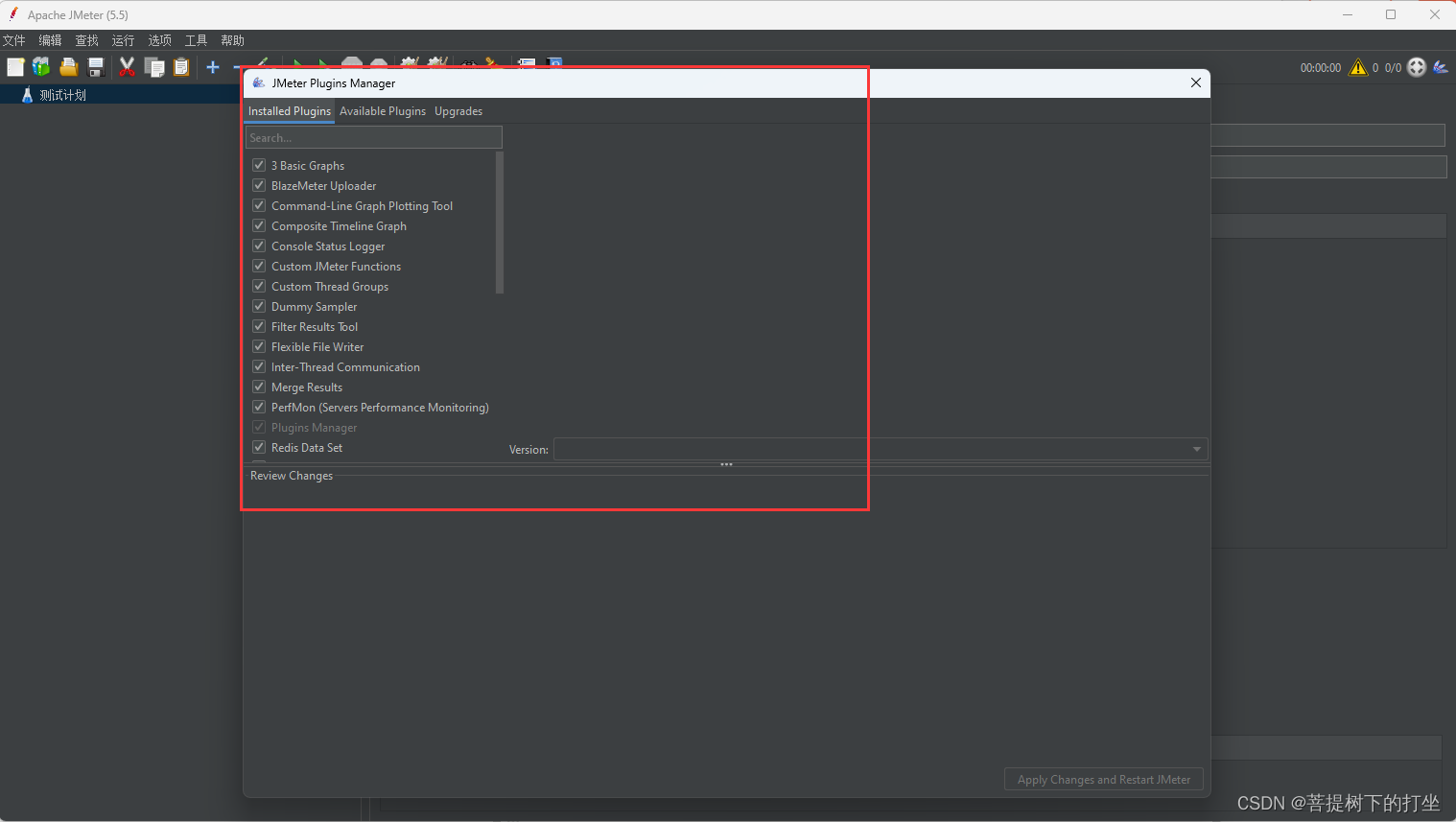Open a new test plan from templates icon
Screen dimensions: 1456x822
(40, 67)
